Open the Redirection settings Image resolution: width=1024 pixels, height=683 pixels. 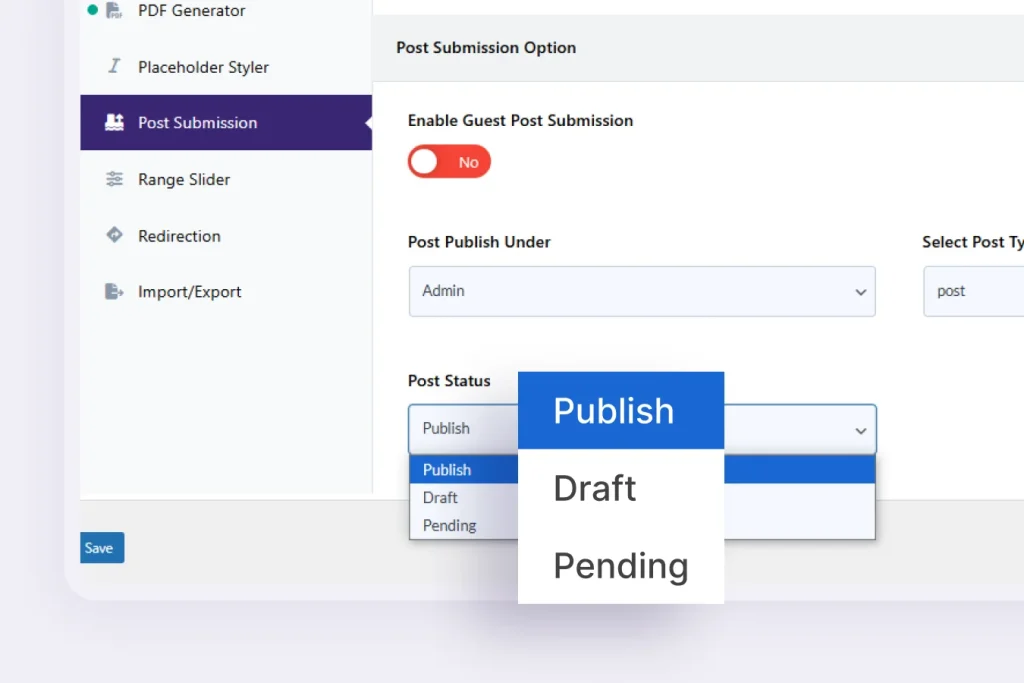226,236
